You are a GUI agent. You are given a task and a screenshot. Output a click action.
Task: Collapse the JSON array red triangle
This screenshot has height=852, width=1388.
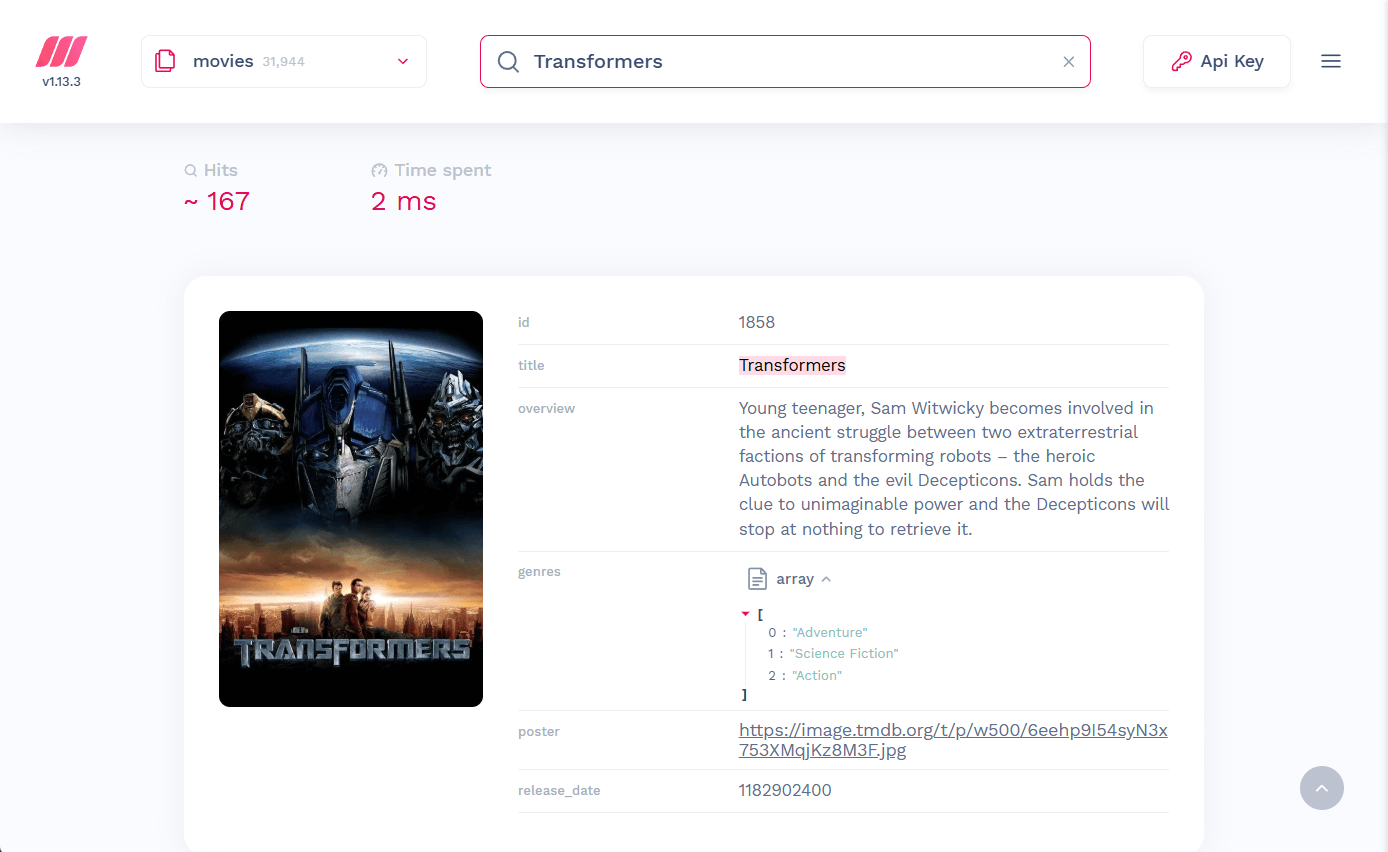745,613
